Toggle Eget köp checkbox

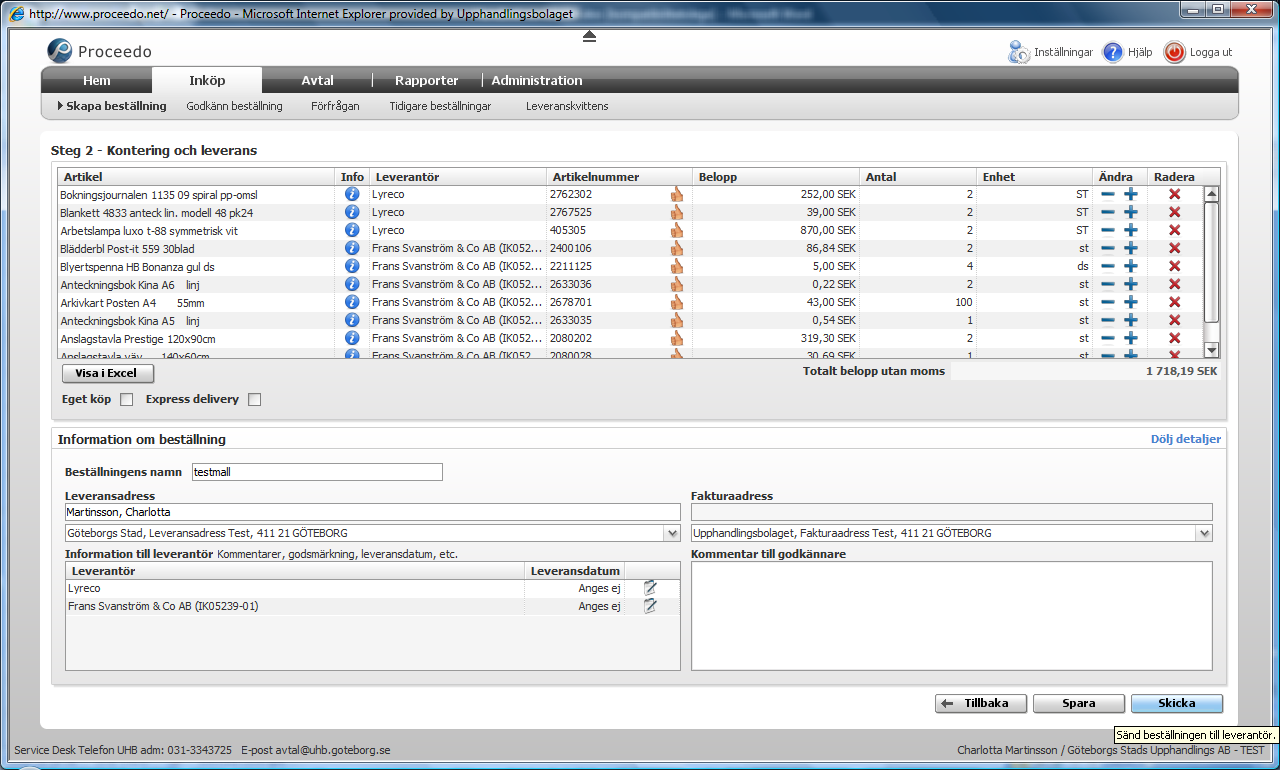(x=127, y=400)
